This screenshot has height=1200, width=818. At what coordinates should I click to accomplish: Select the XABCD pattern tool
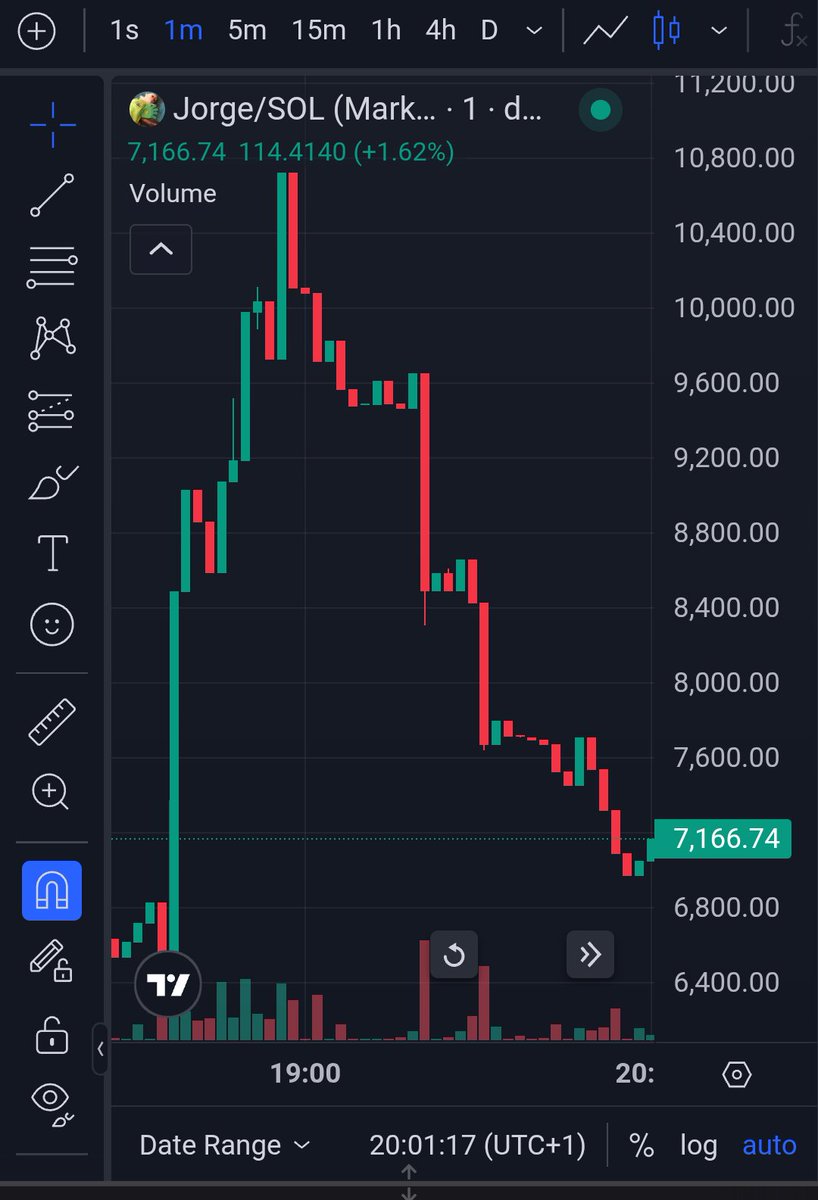pyautogui.click(x=52, y=338)
